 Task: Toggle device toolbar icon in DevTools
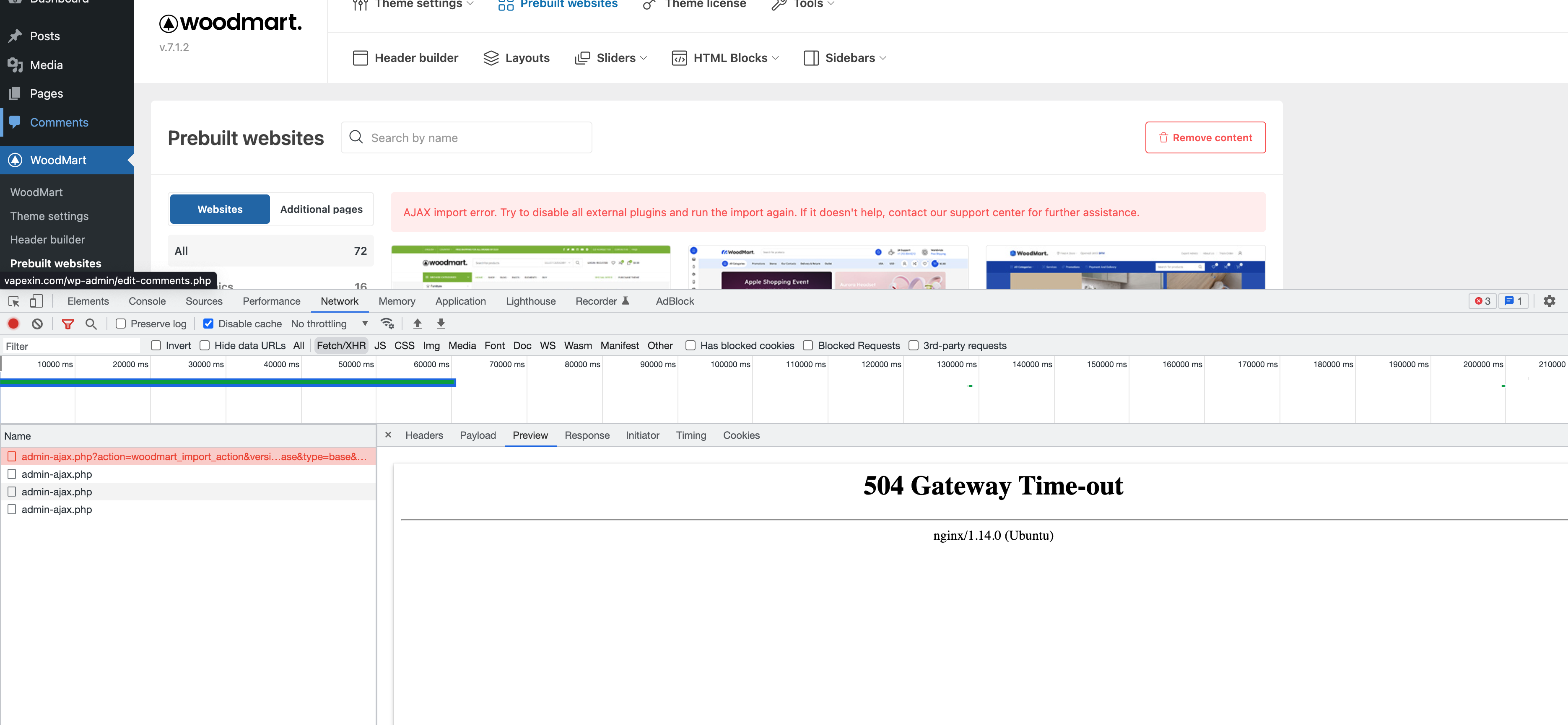click(x=36, y=301)
